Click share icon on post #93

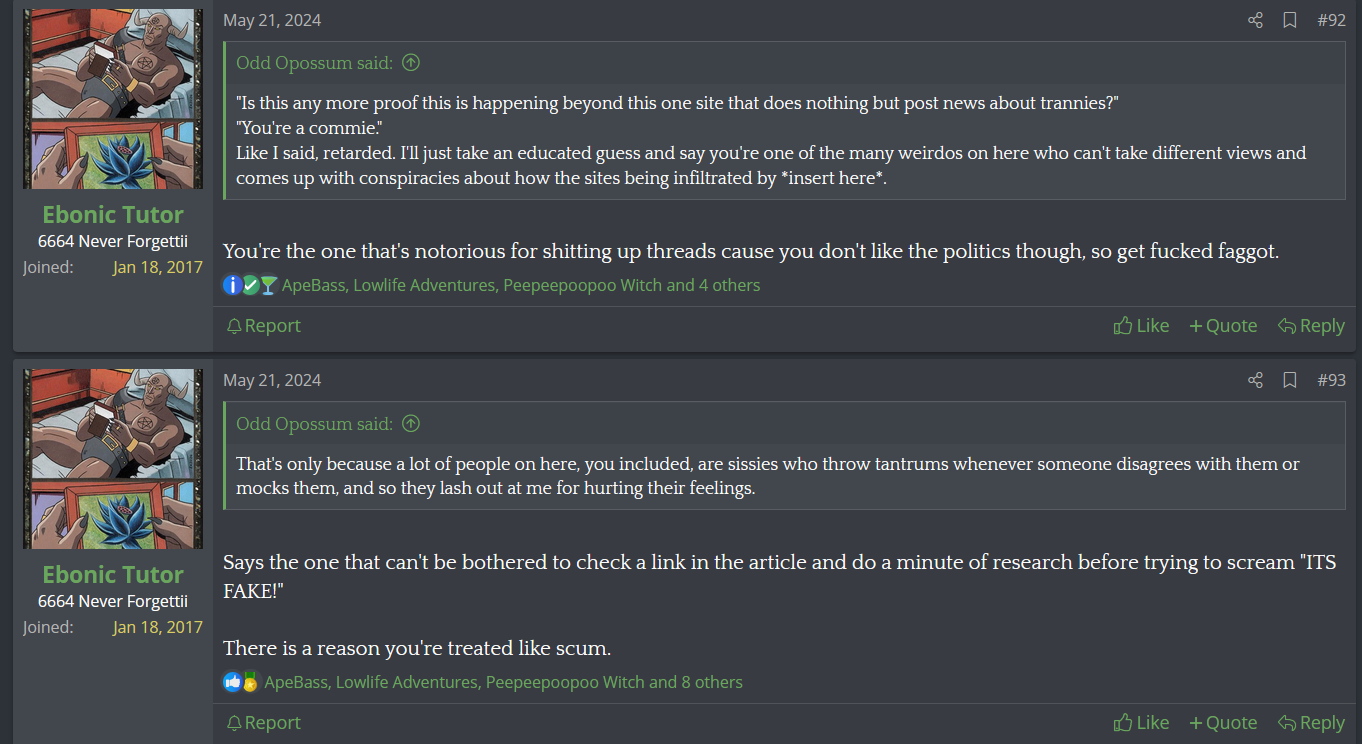1255,380
